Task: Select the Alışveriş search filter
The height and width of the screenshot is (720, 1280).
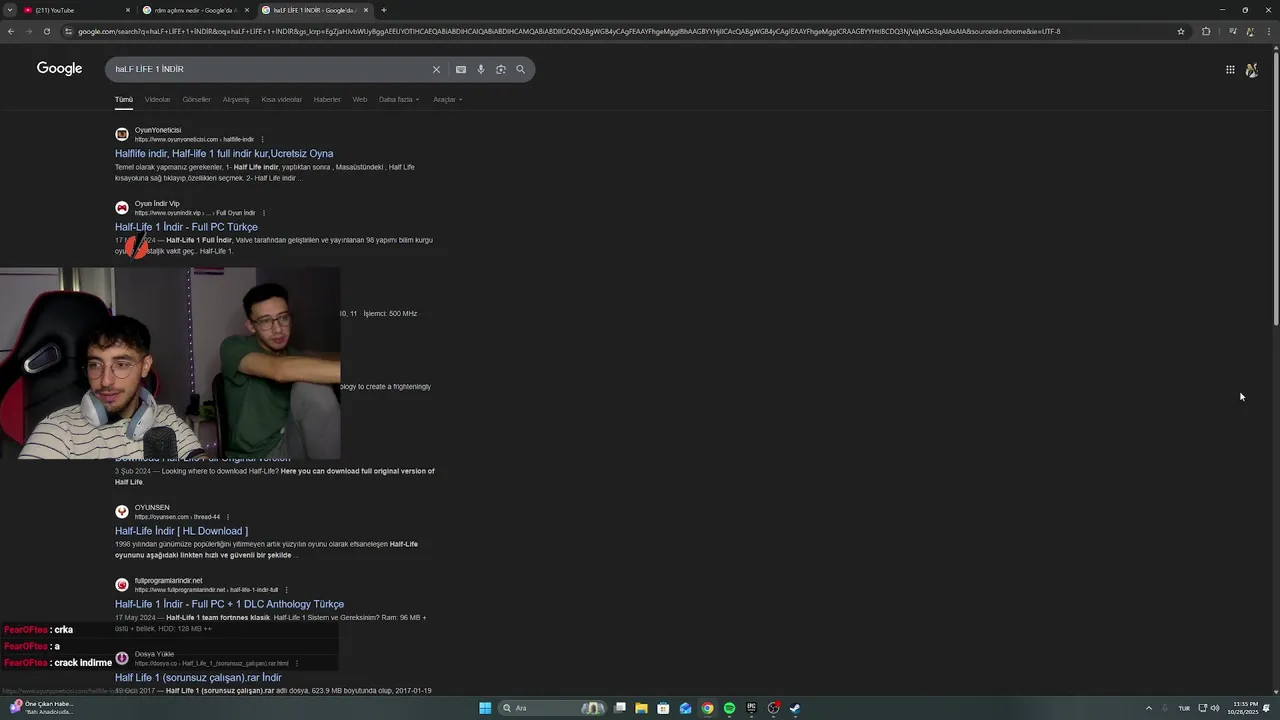Action: (x=236, y=99)
